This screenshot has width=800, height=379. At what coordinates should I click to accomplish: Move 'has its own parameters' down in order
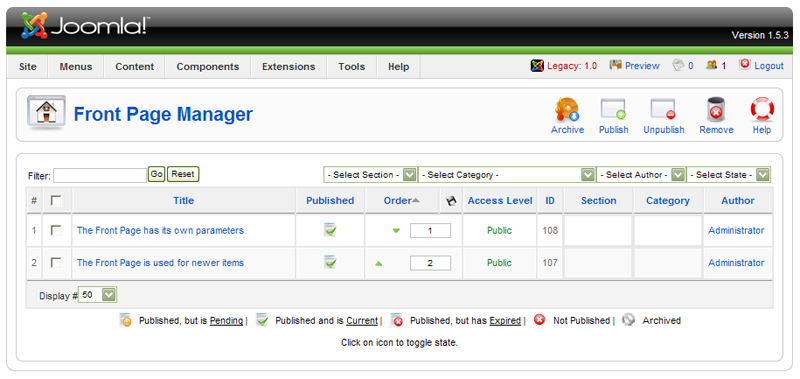[x=396, y=231]
